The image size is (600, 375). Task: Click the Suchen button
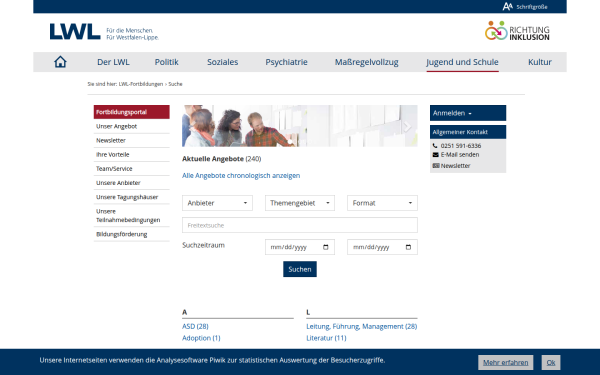pos(300,269)
